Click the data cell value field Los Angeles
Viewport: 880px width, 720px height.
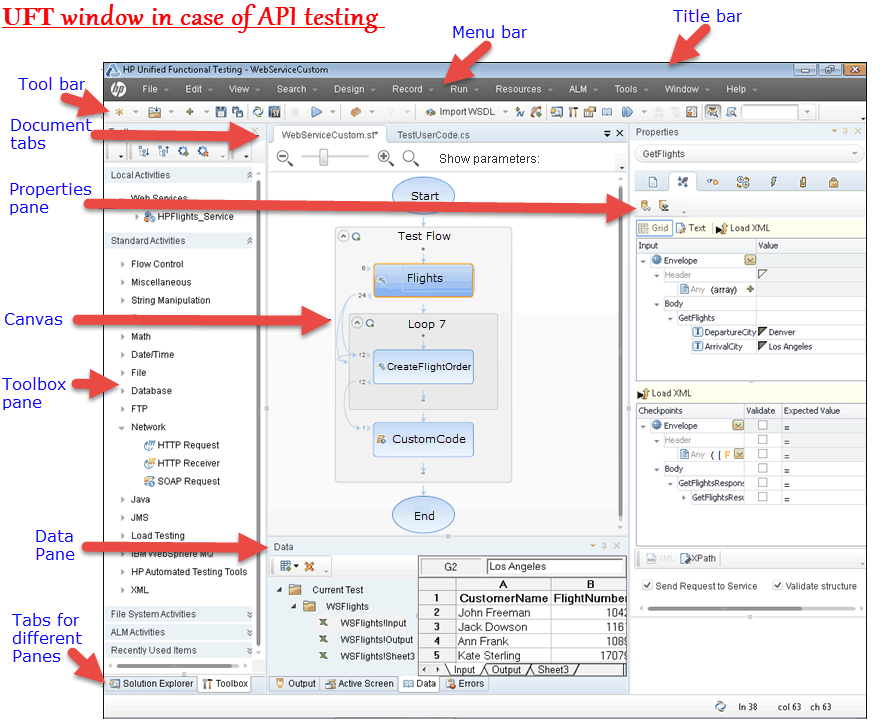[x=556, y=567]
